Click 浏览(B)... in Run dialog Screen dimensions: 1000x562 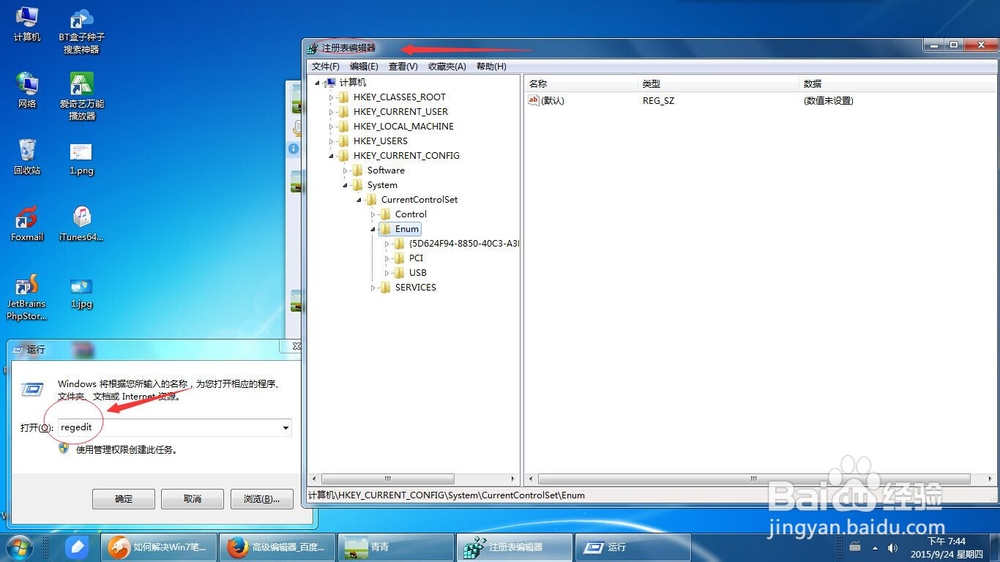pyautogui.click(x=261, y=499)
